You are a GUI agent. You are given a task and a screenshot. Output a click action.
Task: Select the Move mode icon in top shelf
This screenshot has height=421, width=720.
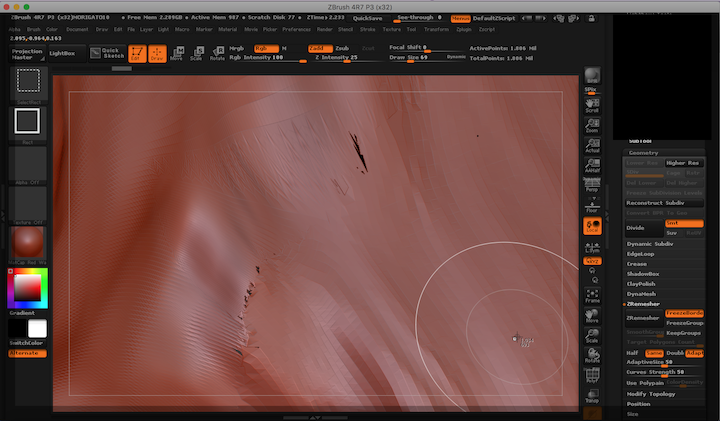tap(177, 53)
